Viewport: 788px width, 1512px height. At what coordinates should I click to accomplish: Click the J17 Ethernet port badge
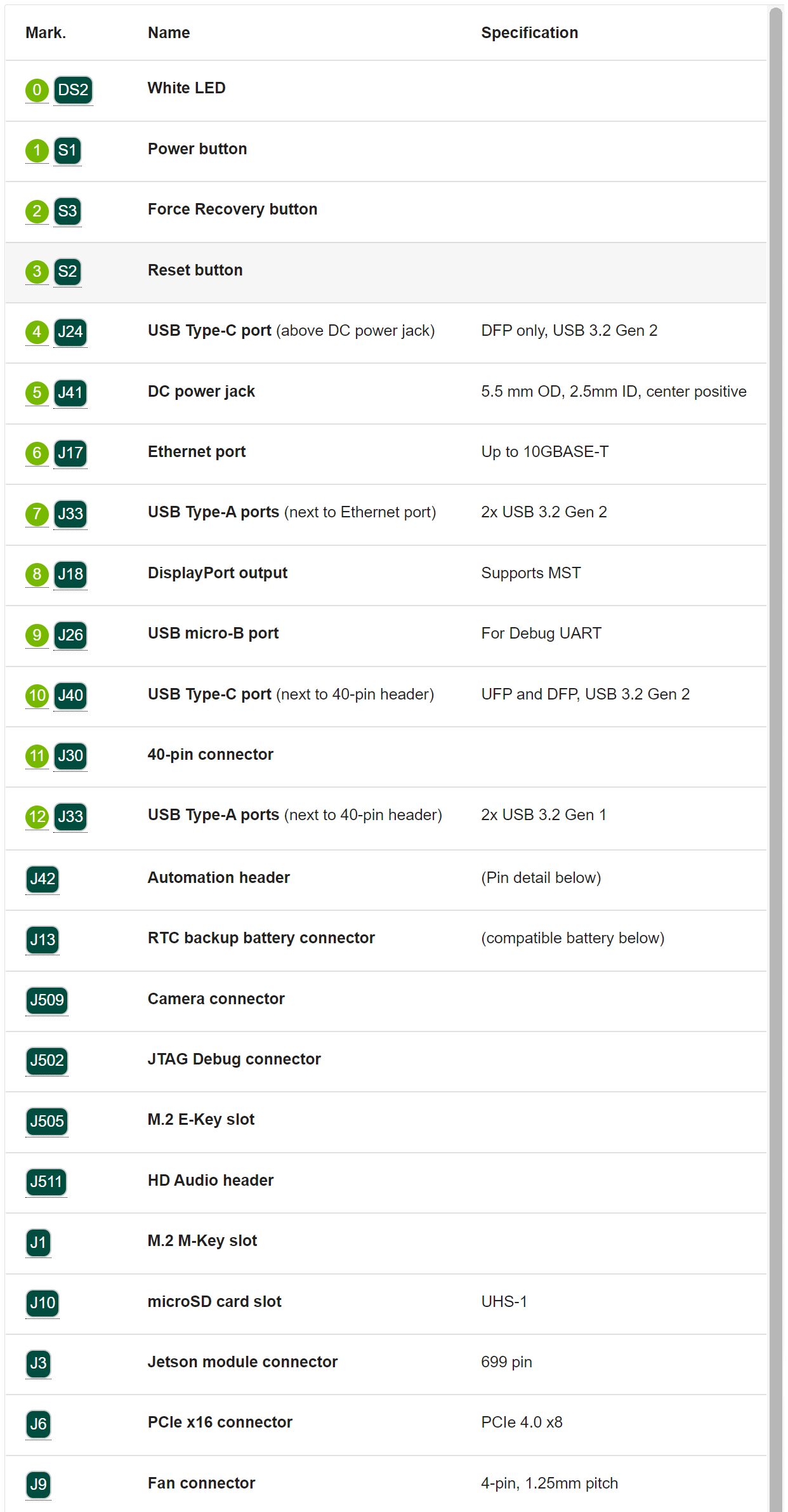[x=70, y=453]
